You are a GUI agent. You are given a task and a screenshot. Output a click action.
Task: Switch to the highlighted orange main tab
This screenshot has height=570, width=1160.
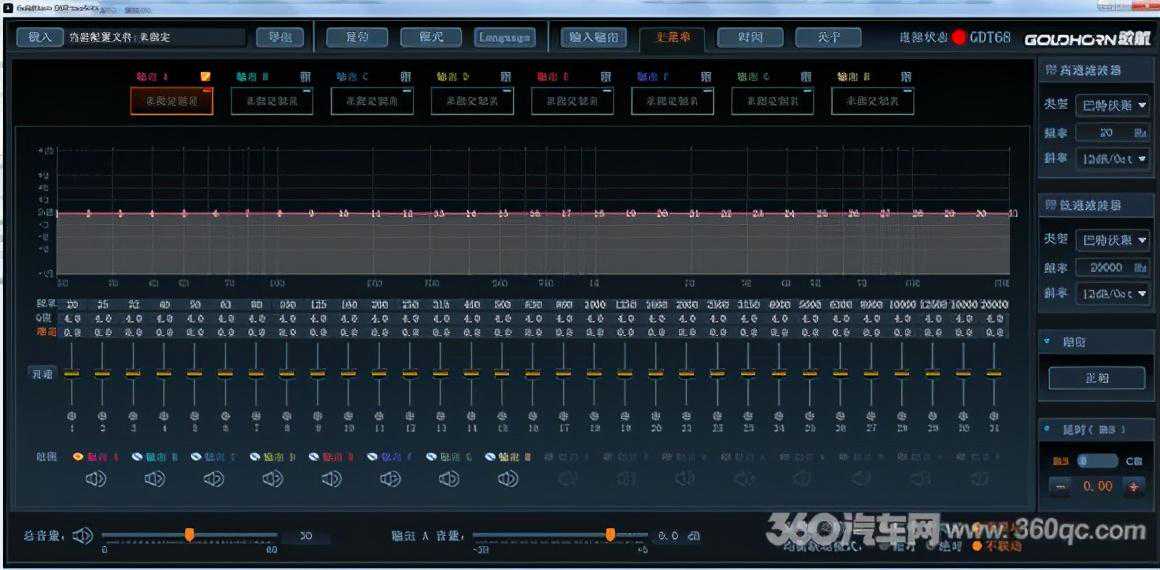[672, 38]
